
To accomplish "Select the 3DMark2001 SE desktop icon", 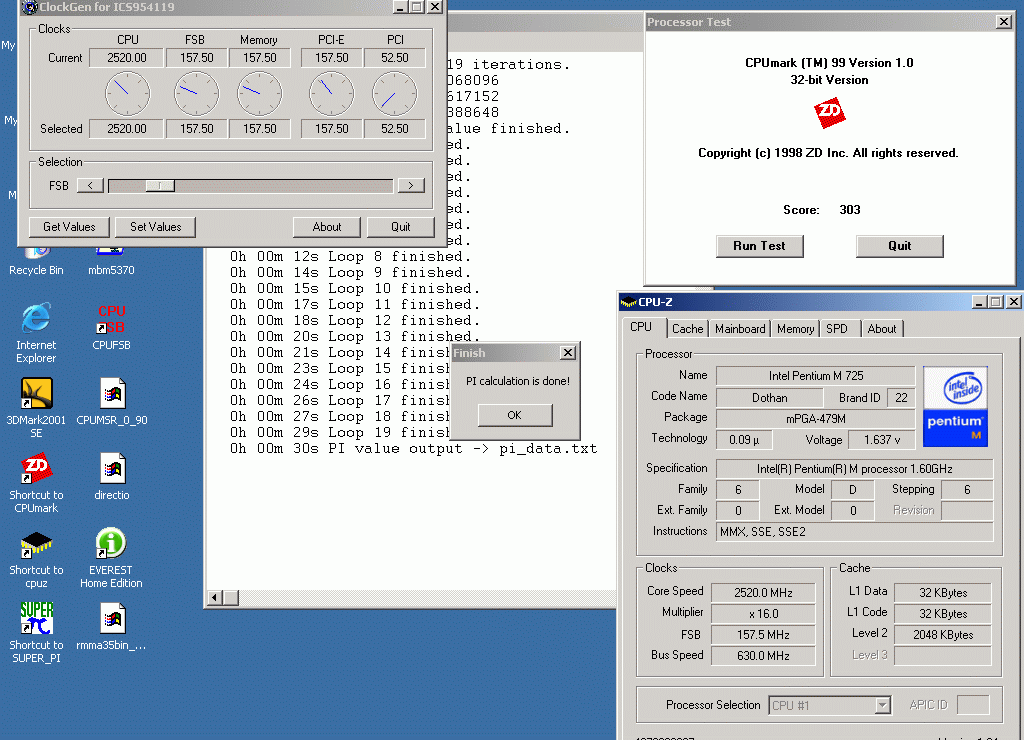I will click(x=36, y=408).
